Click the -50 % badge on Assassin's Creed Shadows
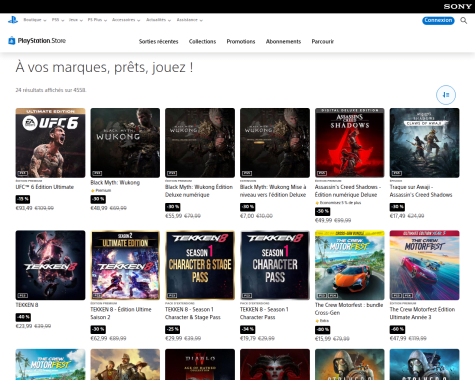The width and height of the screenshot is (475, 380). (x=323, y=211)
